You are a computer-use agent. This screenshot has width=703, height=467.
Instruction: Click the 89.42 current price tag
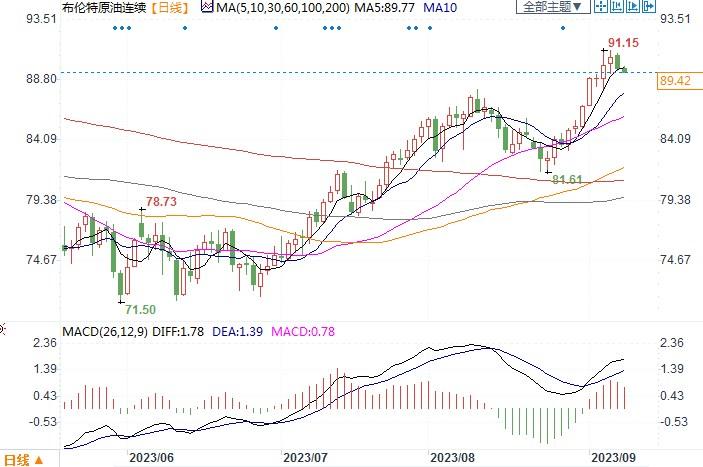point(677,81)
